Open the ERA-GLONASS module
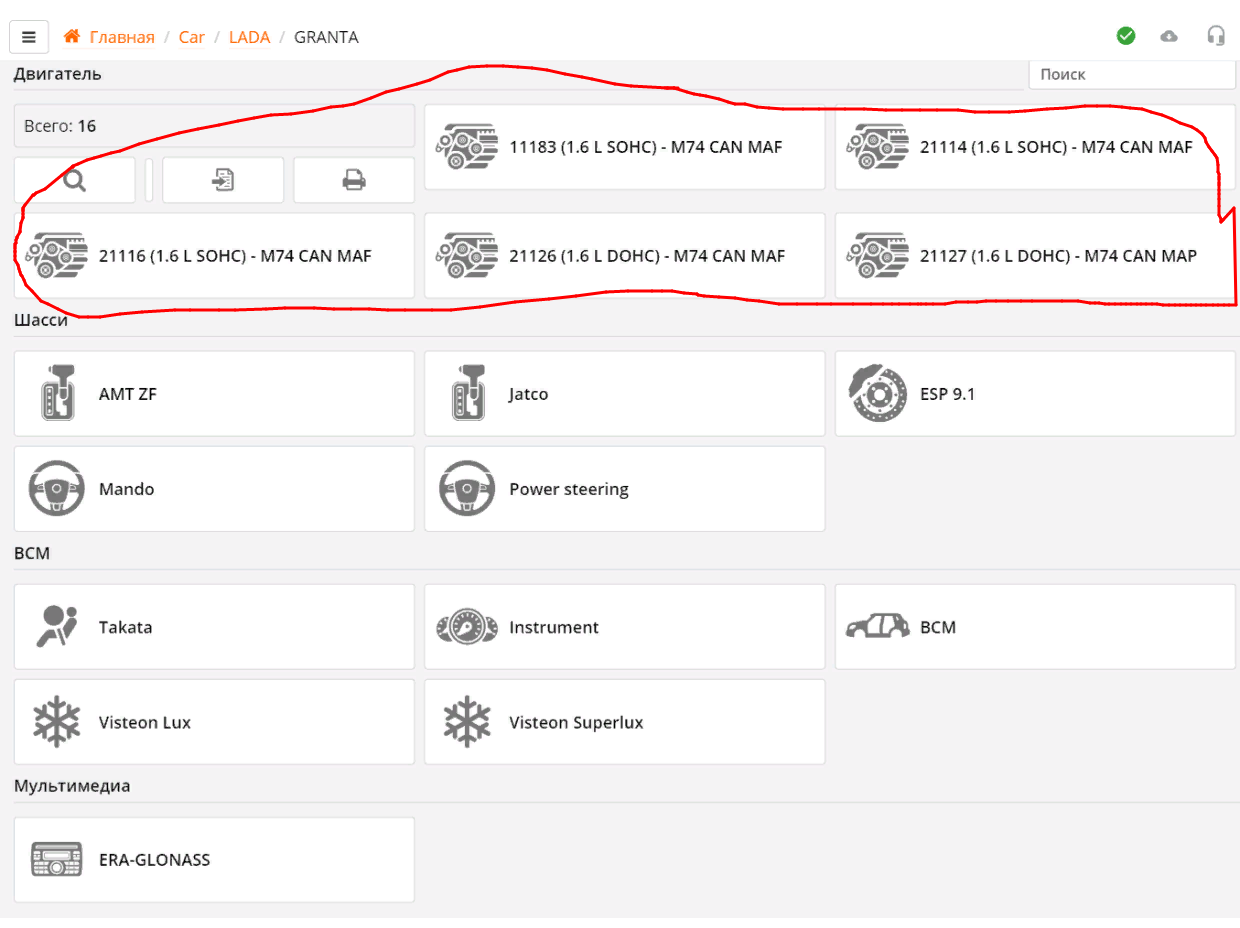Viewport: 1240px width, 928px height. [x=214, y=860]
